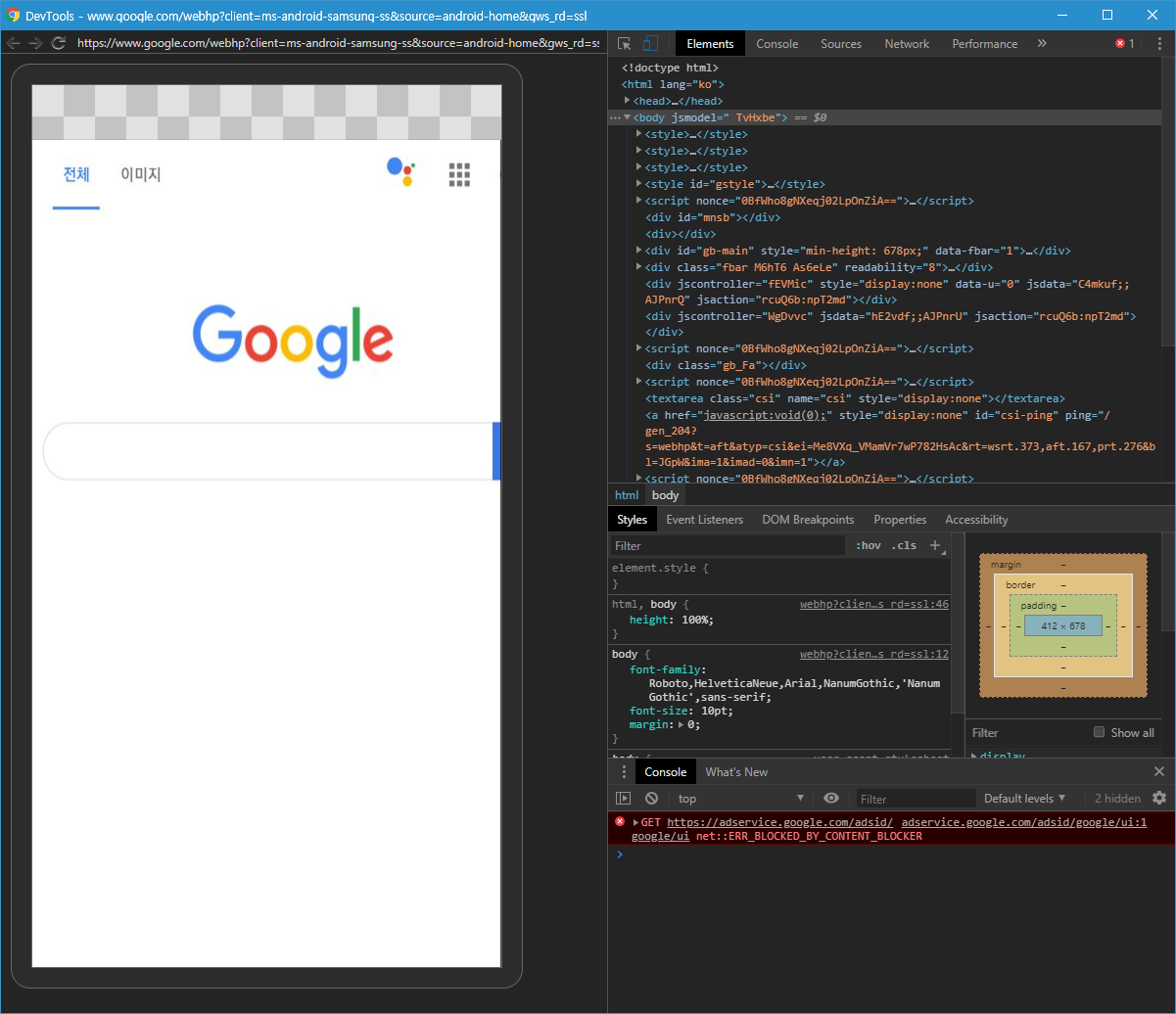Select the Console drawer tab
1176x1014 pixels.
coord(666,772)
